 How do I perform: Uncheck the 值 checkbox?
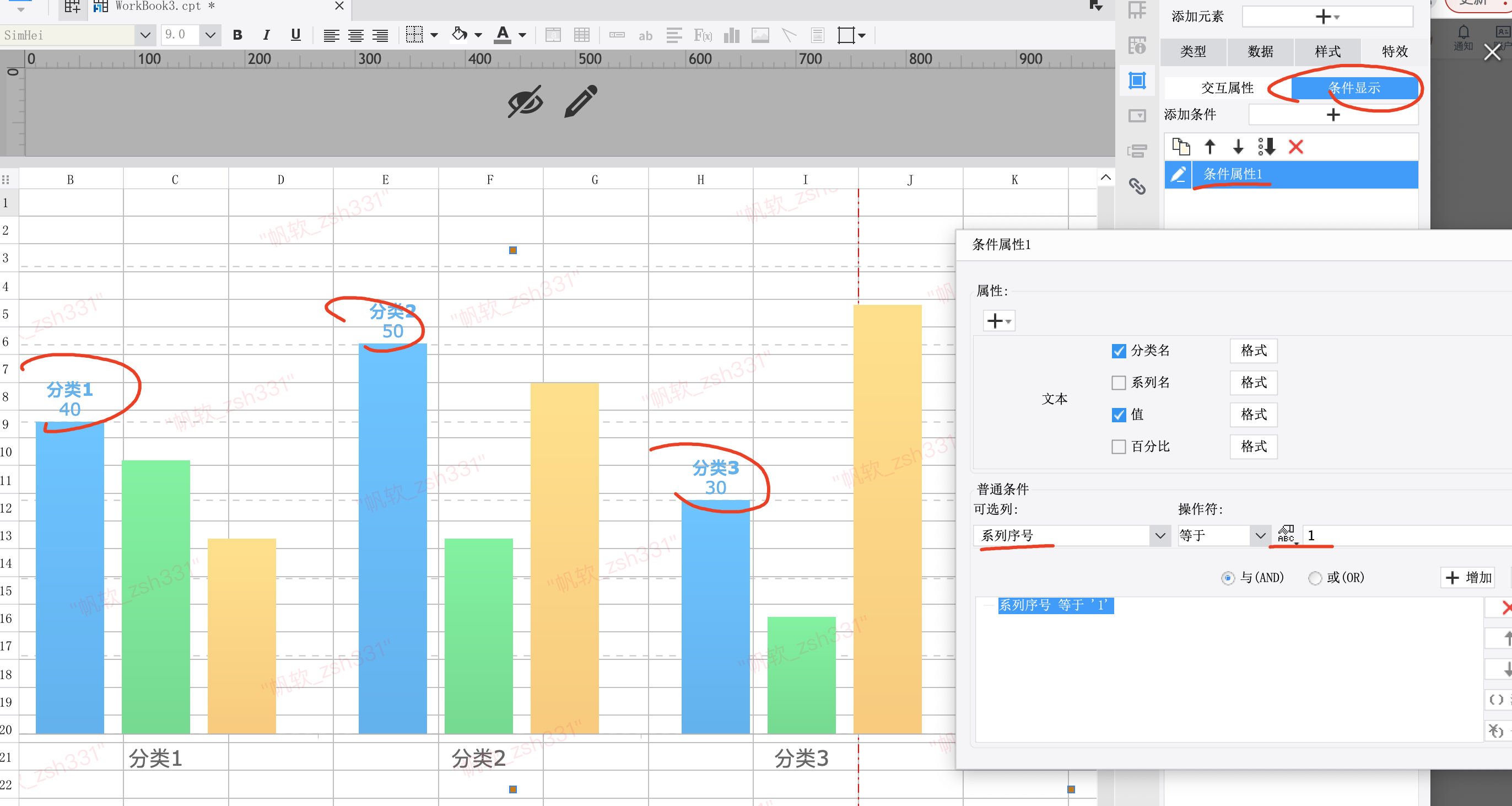1118,415
